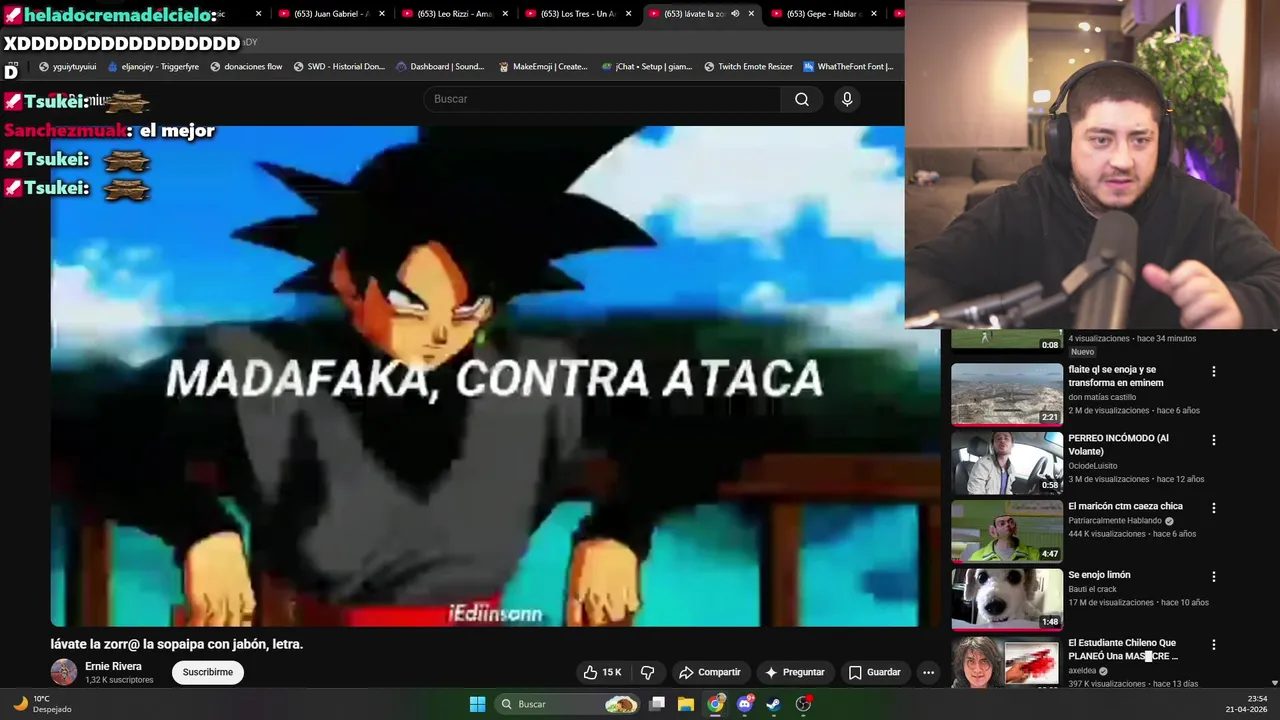Open Google Chrome taskbar icon

(x=715, y=704)
